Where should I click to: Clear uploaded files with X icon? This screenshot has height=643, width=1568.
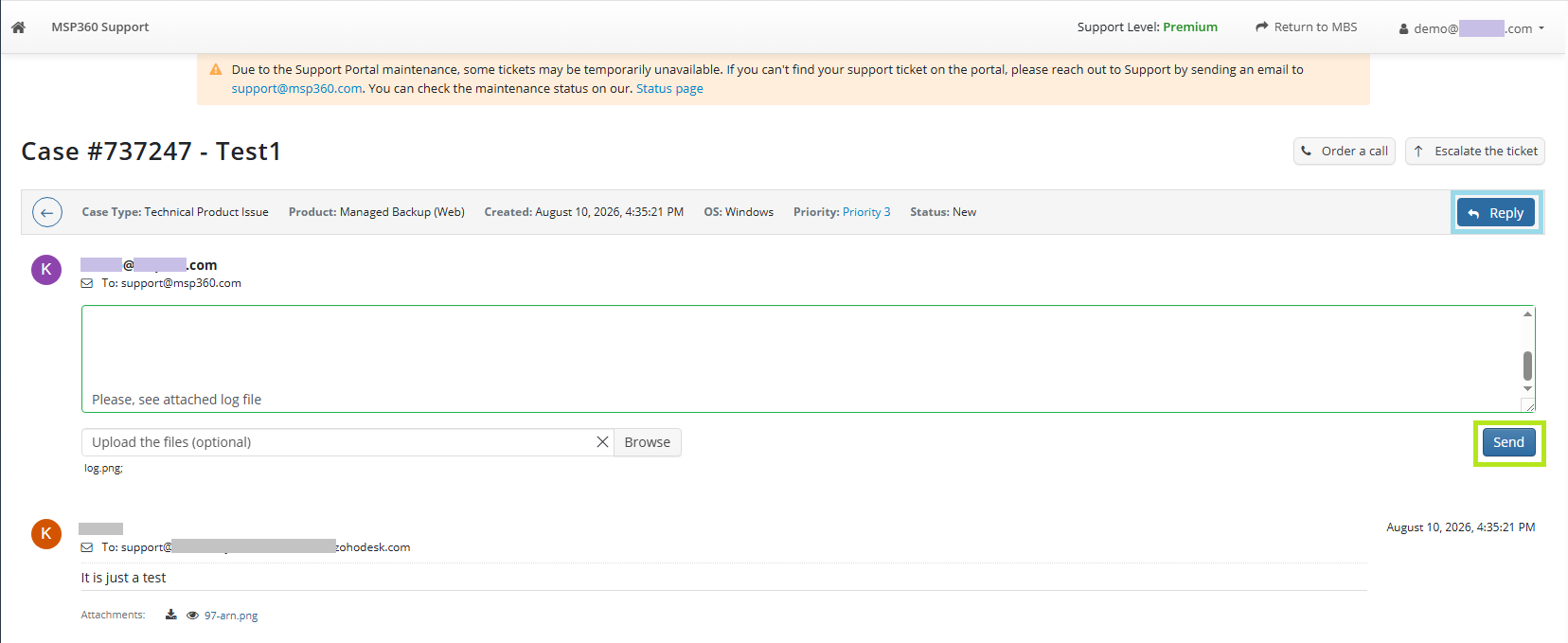pos(602,442)
